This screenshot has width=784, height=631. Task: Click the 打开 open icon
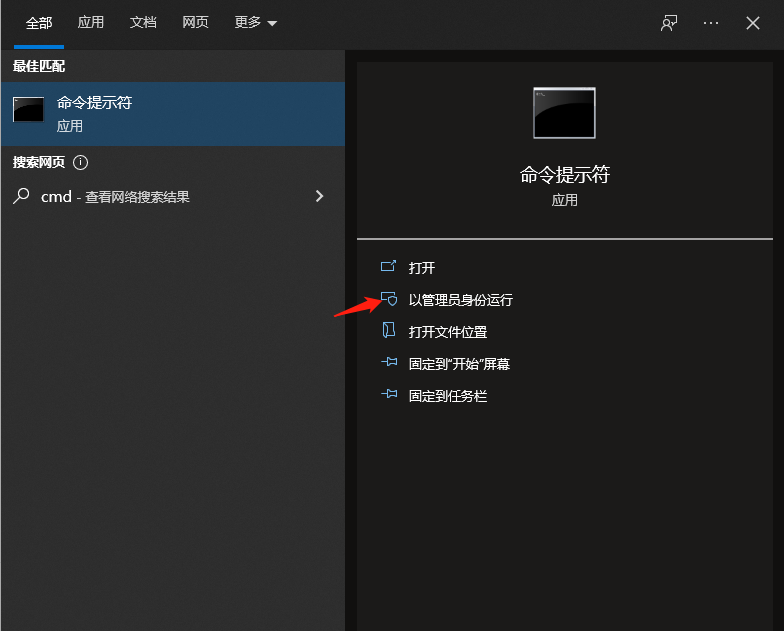[x=388, y=266]
